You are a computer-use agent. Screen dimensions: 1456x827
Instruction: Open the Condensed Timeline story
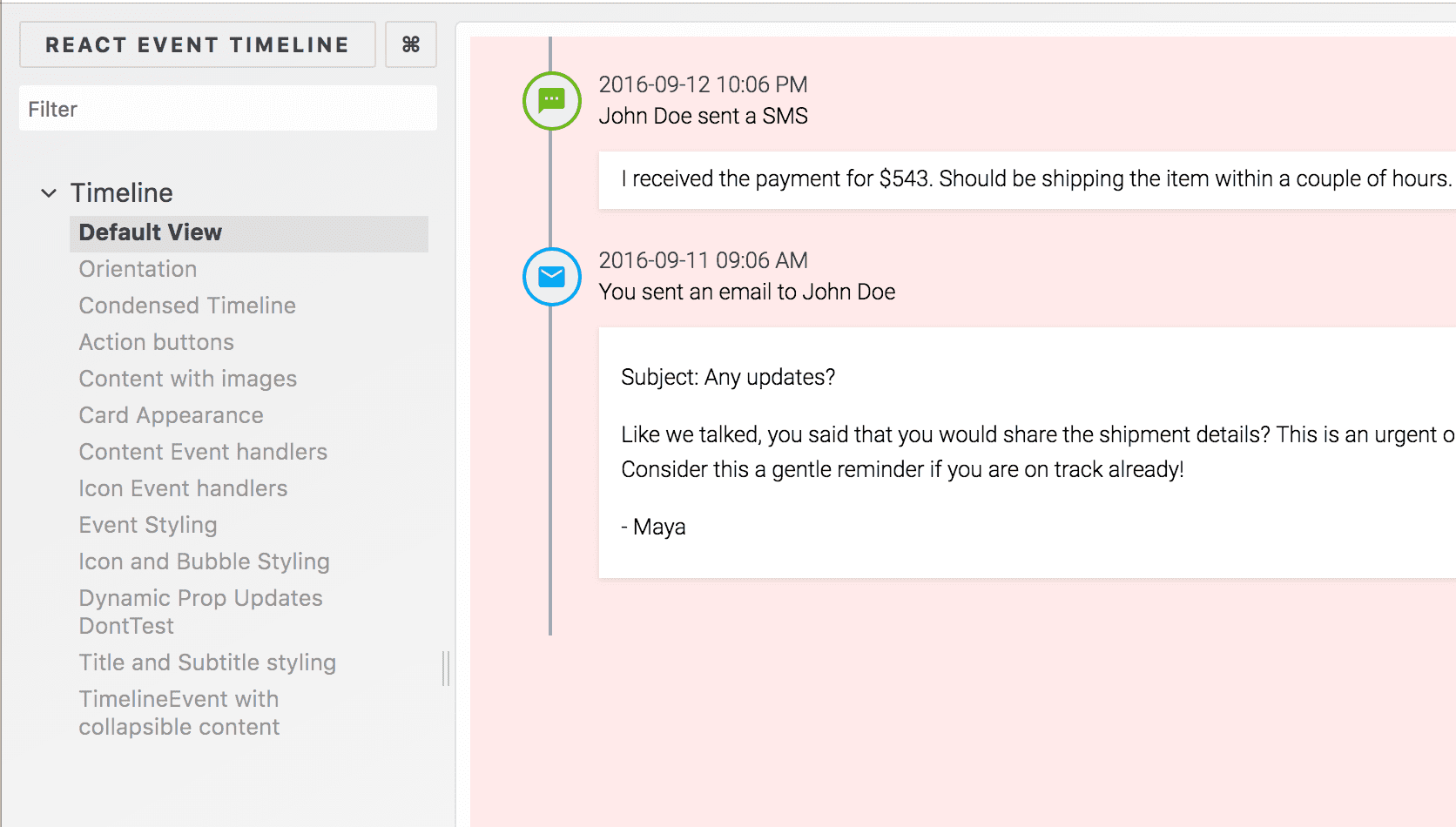coord(187,306)
